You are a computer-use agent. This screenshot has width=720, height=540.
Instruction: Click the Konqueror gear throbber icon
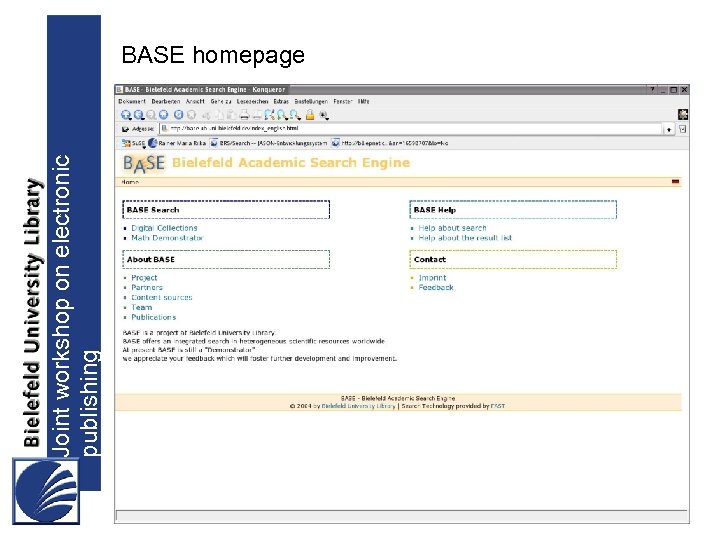pos(683,114)
